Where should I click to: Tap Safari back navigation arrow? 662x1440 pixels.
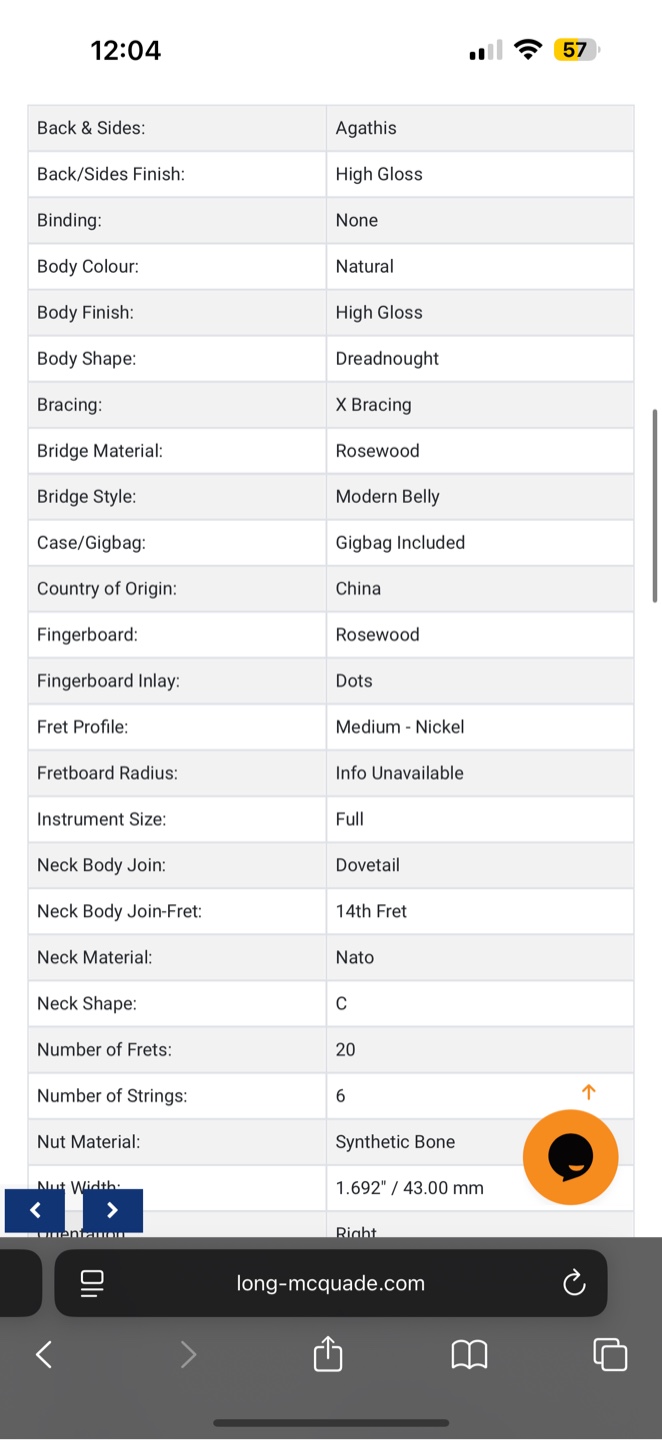click(43, 1355)
